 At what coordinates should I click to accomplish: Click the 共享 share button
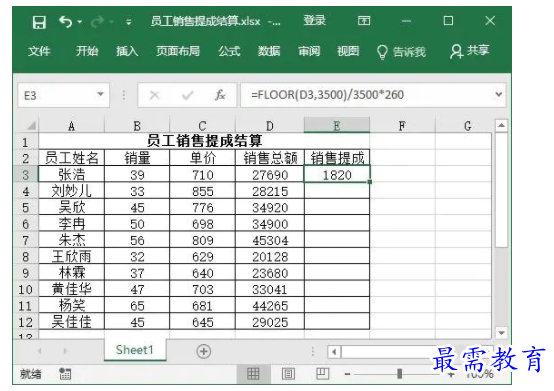[x=470, y=51]
